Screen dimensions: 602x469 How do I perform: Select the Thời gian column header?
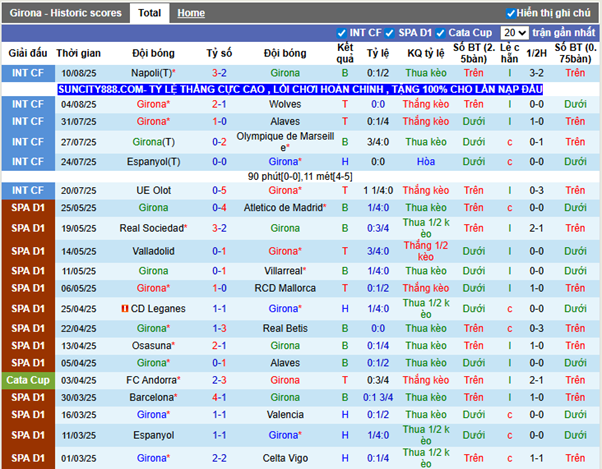tap(78, 53)
